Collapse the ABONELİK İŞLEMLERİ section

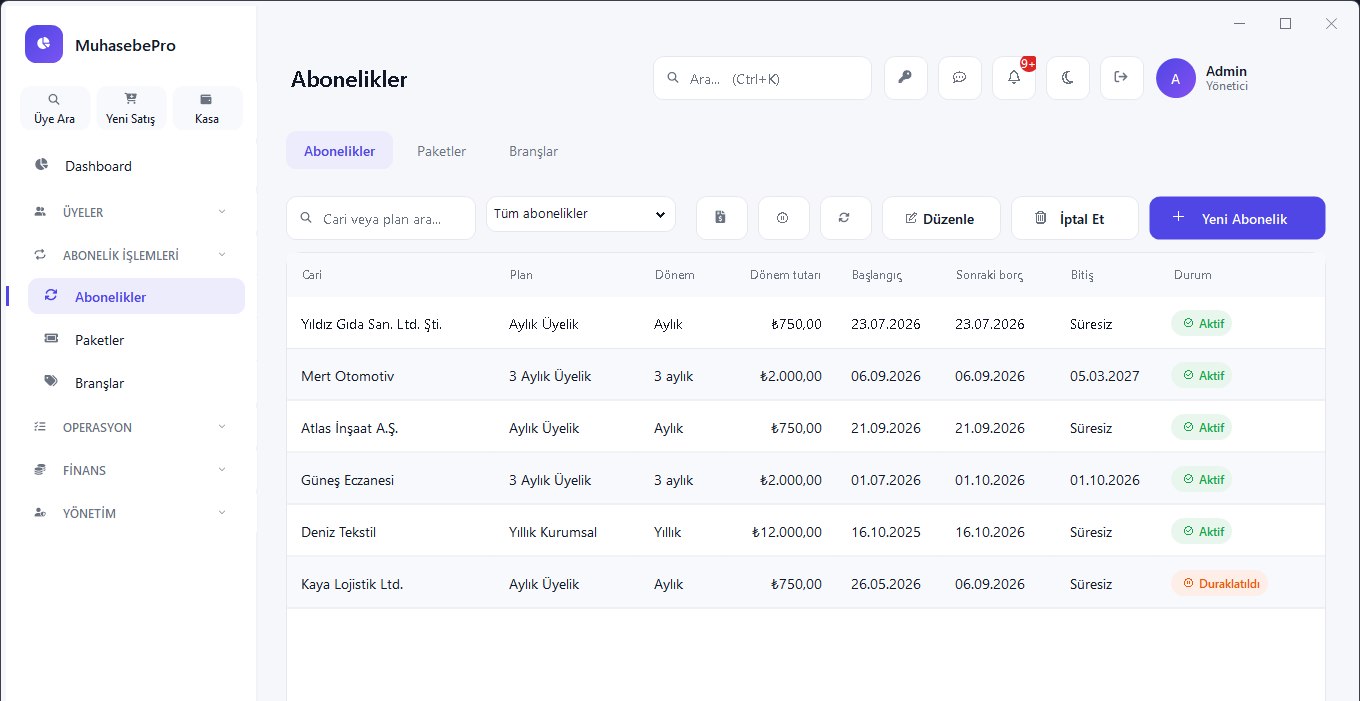click(x=130, y=255)
